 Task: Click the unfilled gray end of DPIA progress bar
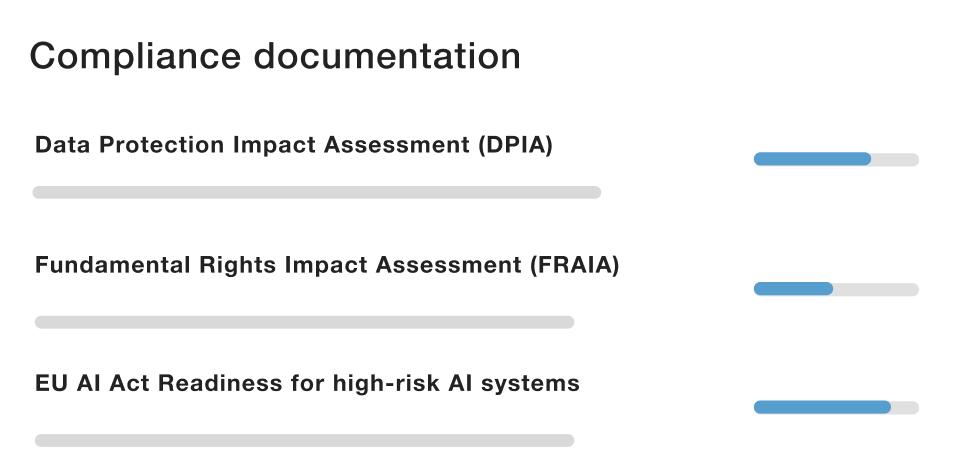tap(895, 160)
